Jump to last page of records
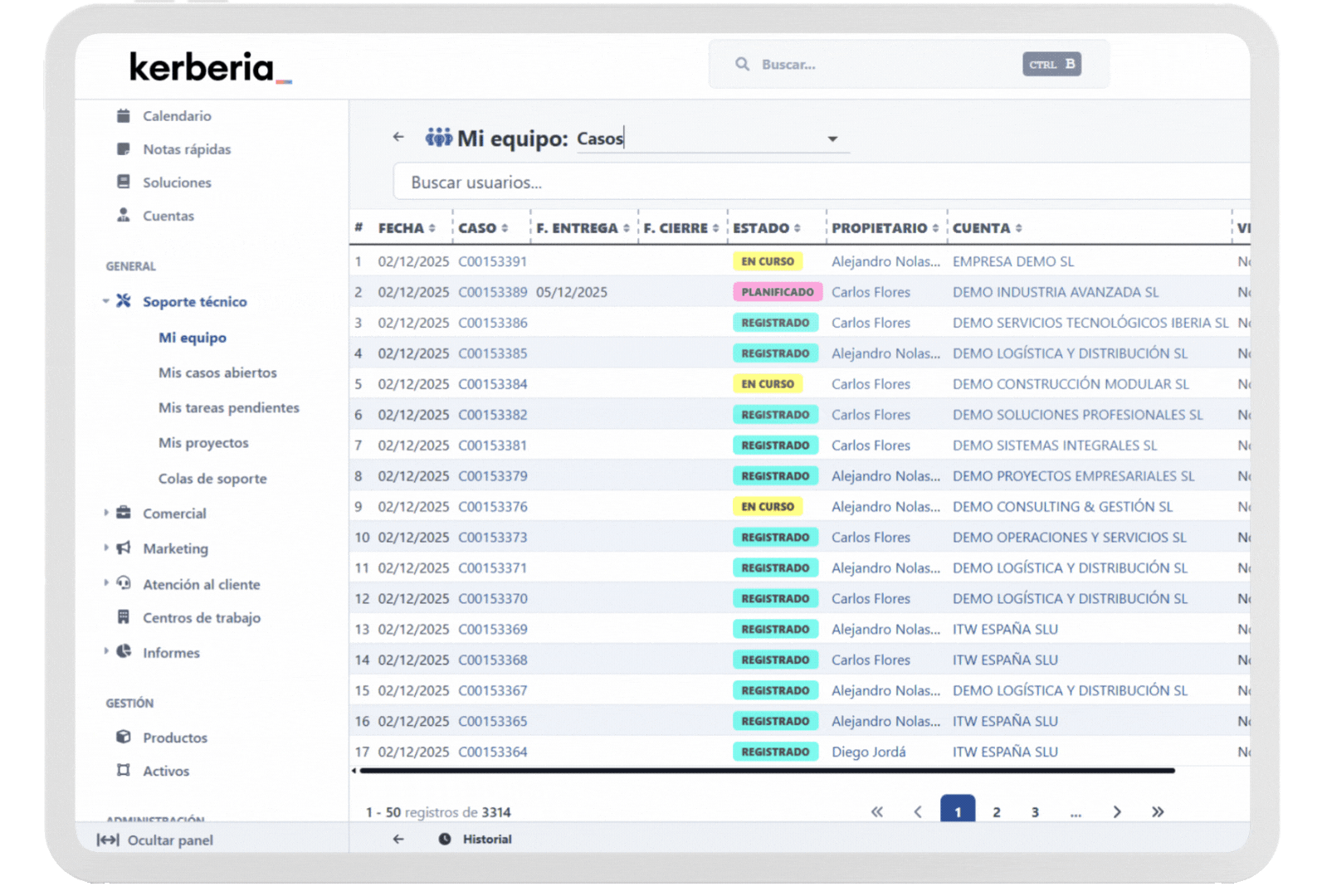Viewport: 1322px width, 896px height. click(x=1158, y=811)
